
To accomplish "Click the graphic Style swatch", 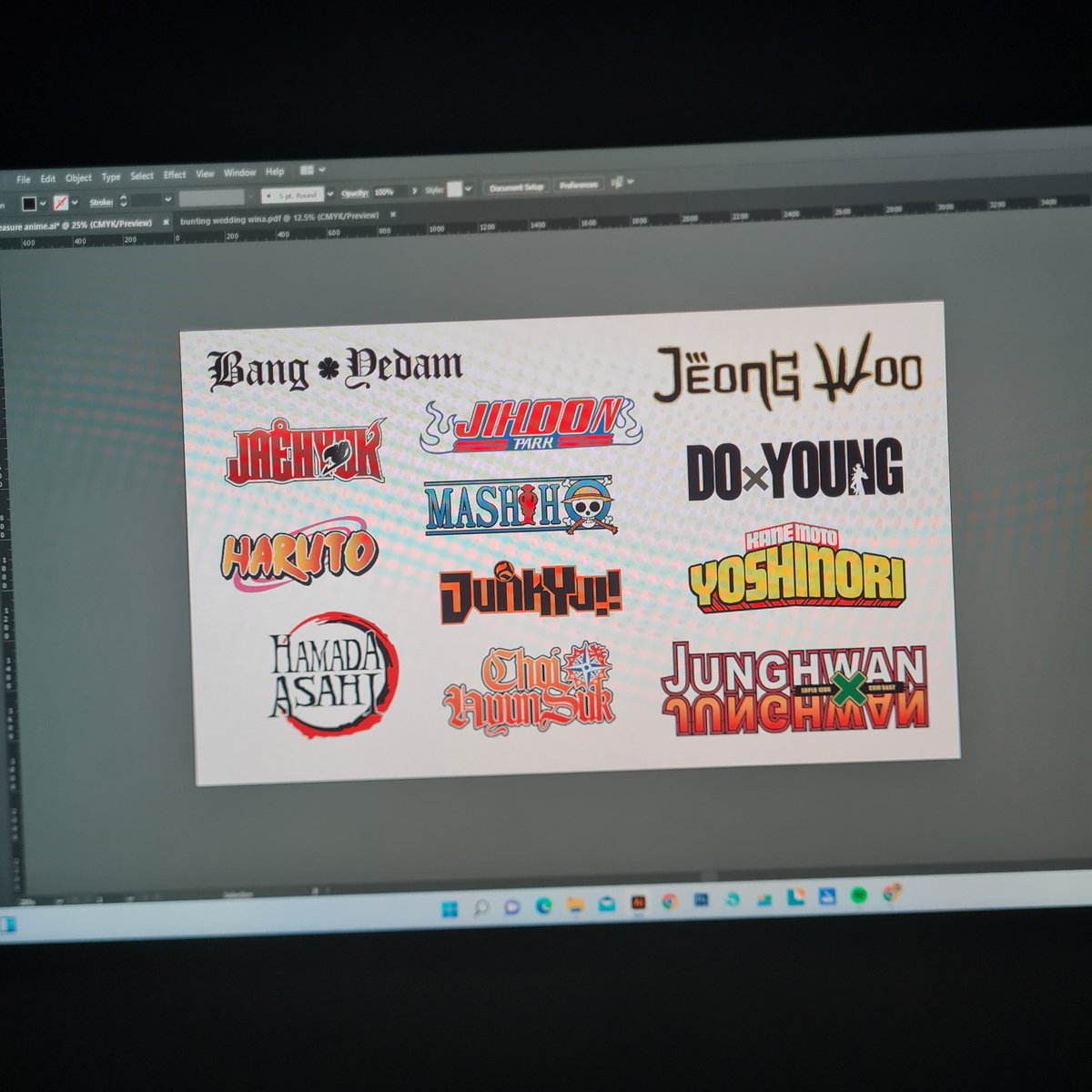I will [x=454, y=190].
